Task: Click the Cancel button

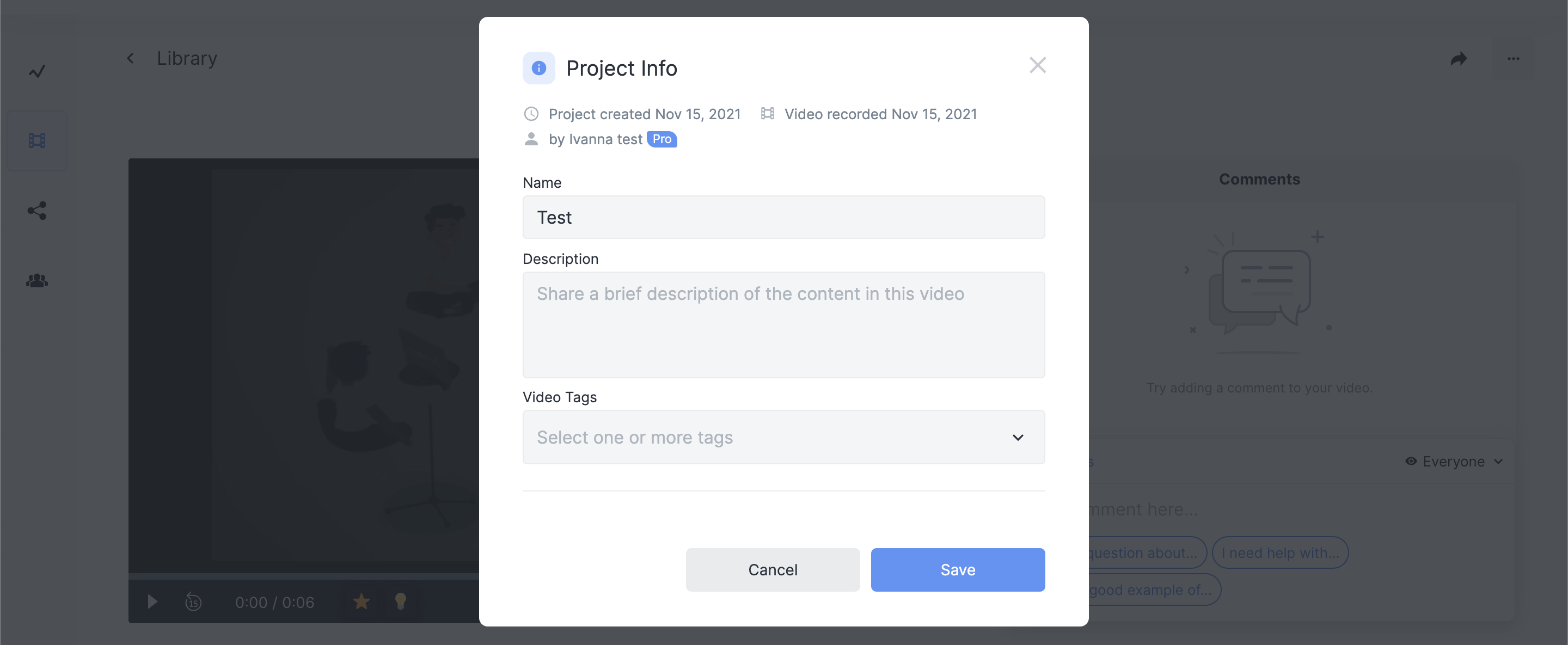Action: tap(773, 569)
